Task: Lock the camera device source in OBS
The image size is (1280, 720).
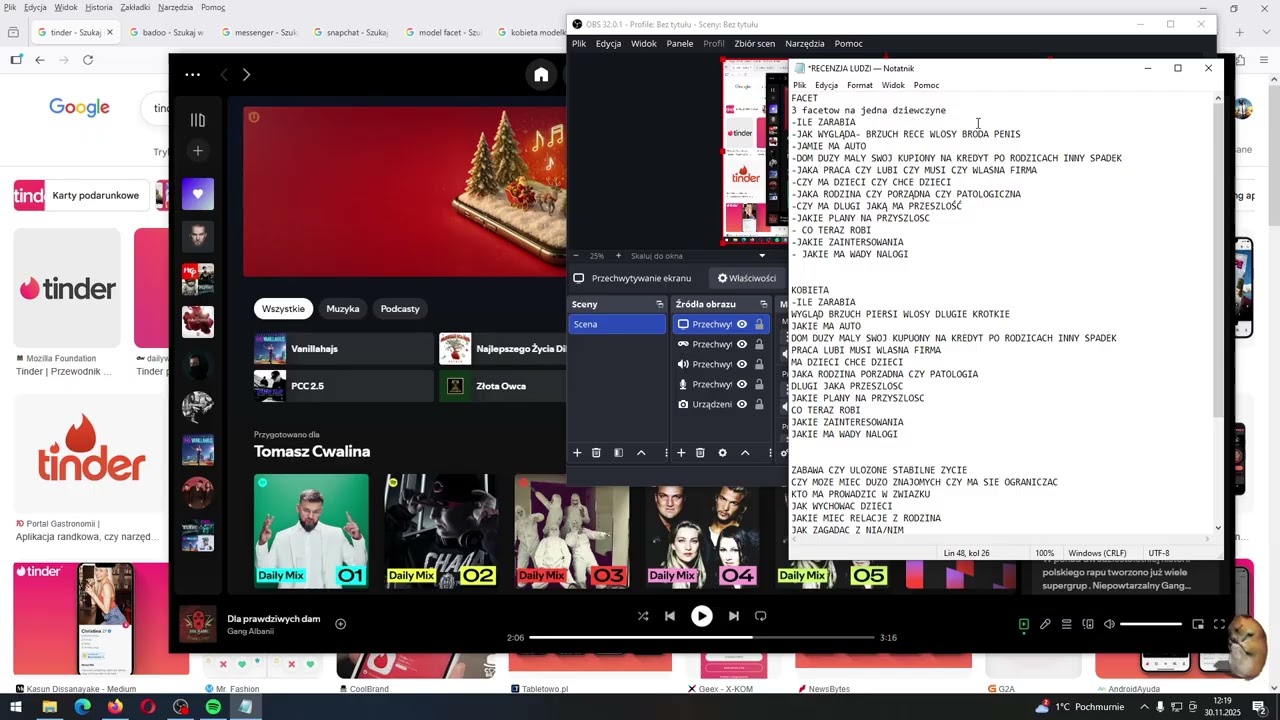Action: (759, 404)
